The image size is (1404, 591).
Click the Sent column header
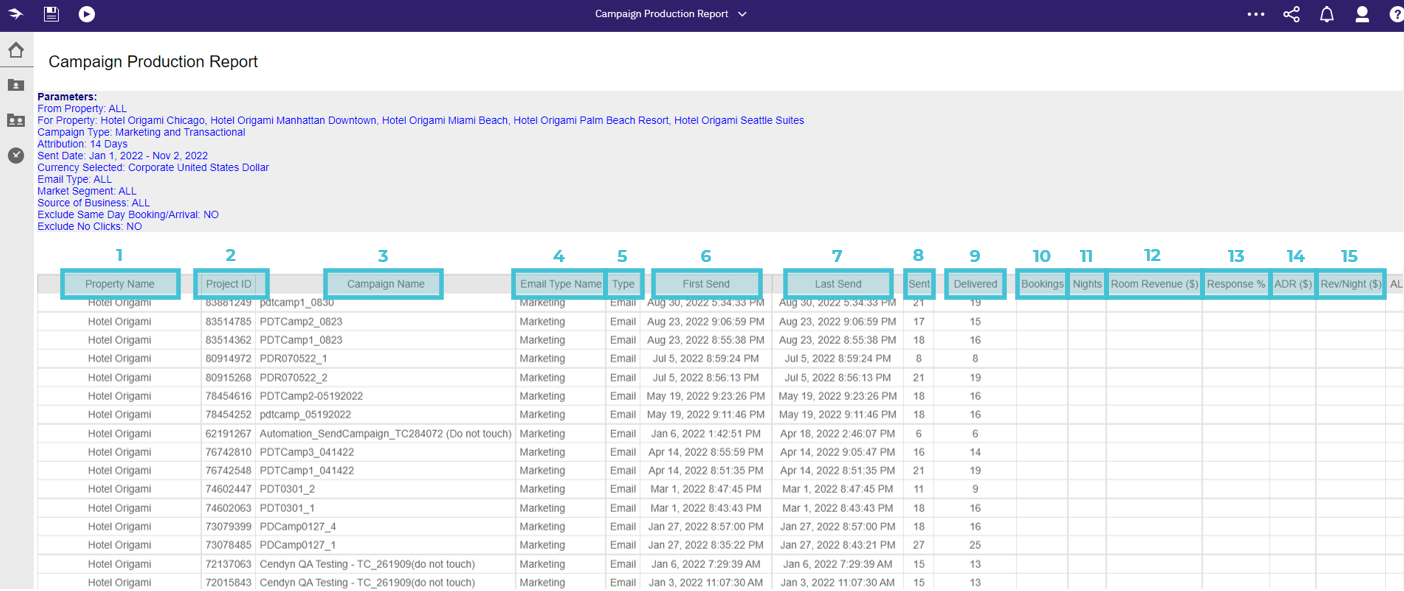coord(919,284)
